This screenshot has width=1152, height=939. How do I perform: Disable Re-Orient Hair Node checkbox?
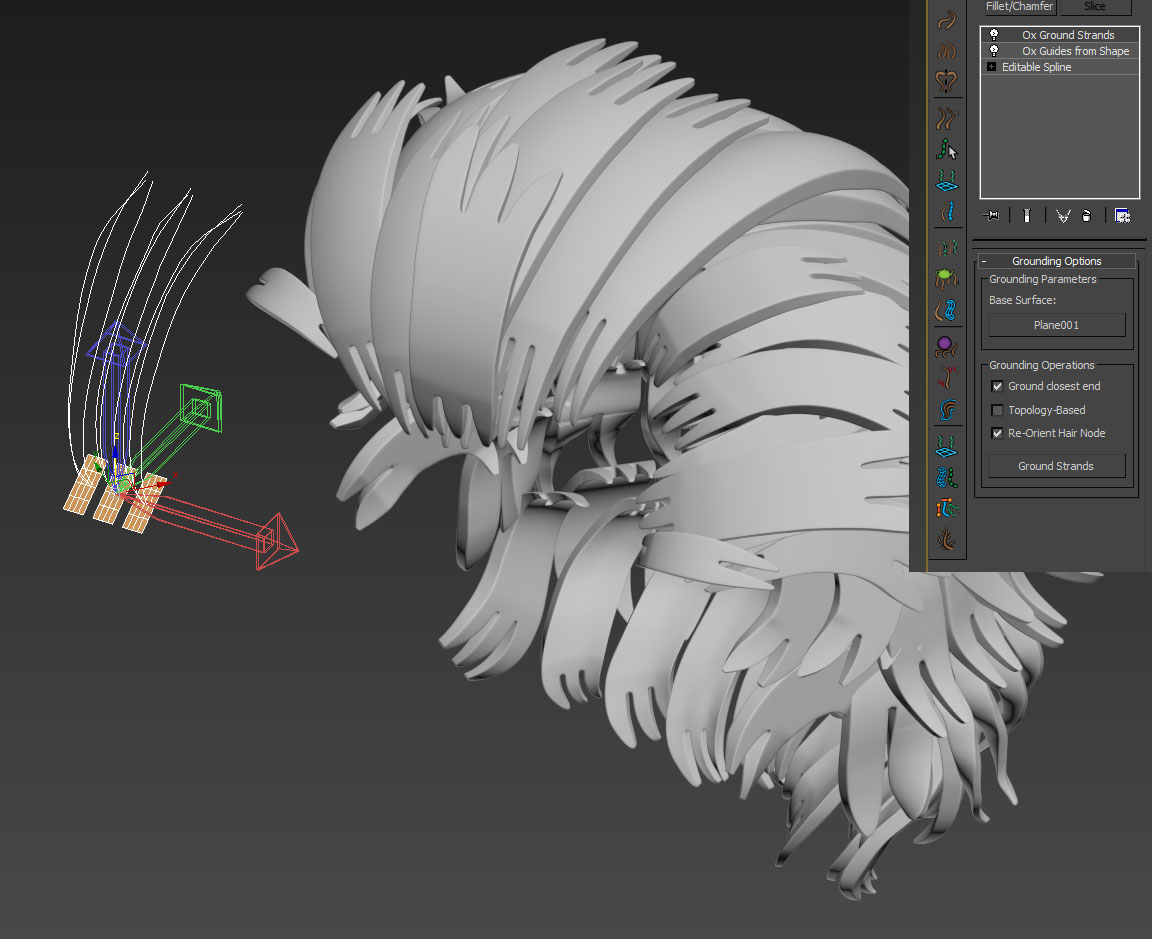pyautogui.click(x=997, y=433)
